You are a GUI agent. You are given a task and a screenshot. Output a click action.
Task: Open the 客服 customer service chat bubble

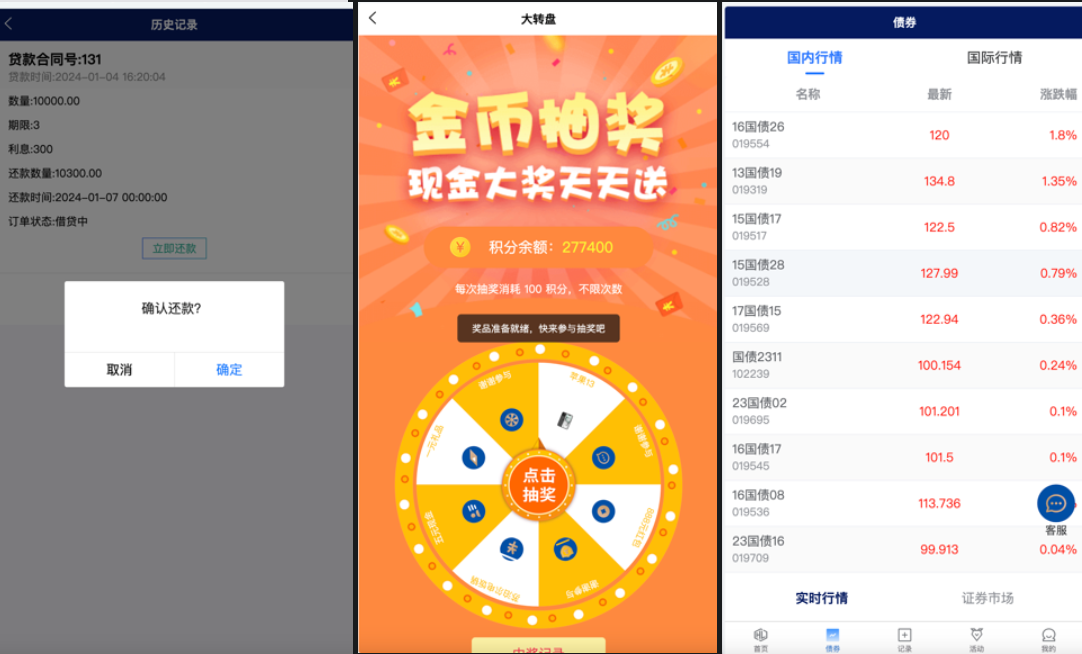(1056, 504)
